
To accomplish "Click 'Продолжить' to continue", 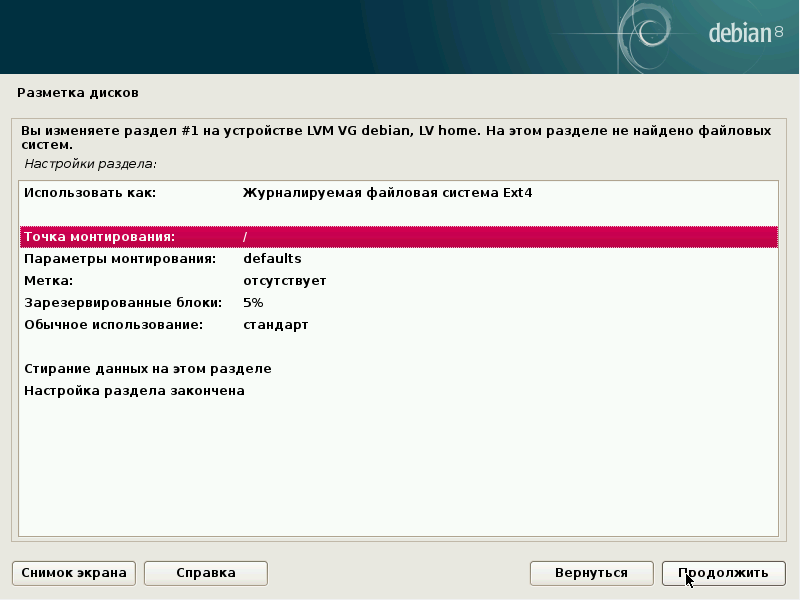I will pos(723,573).
